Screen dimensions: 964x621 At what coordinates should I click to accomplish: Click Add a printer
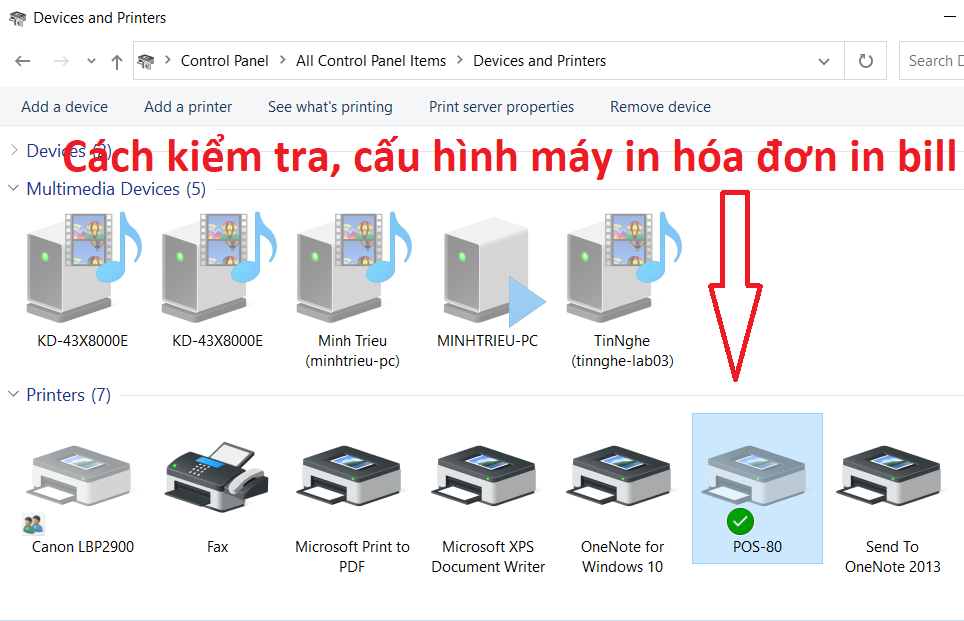(187, 106)
